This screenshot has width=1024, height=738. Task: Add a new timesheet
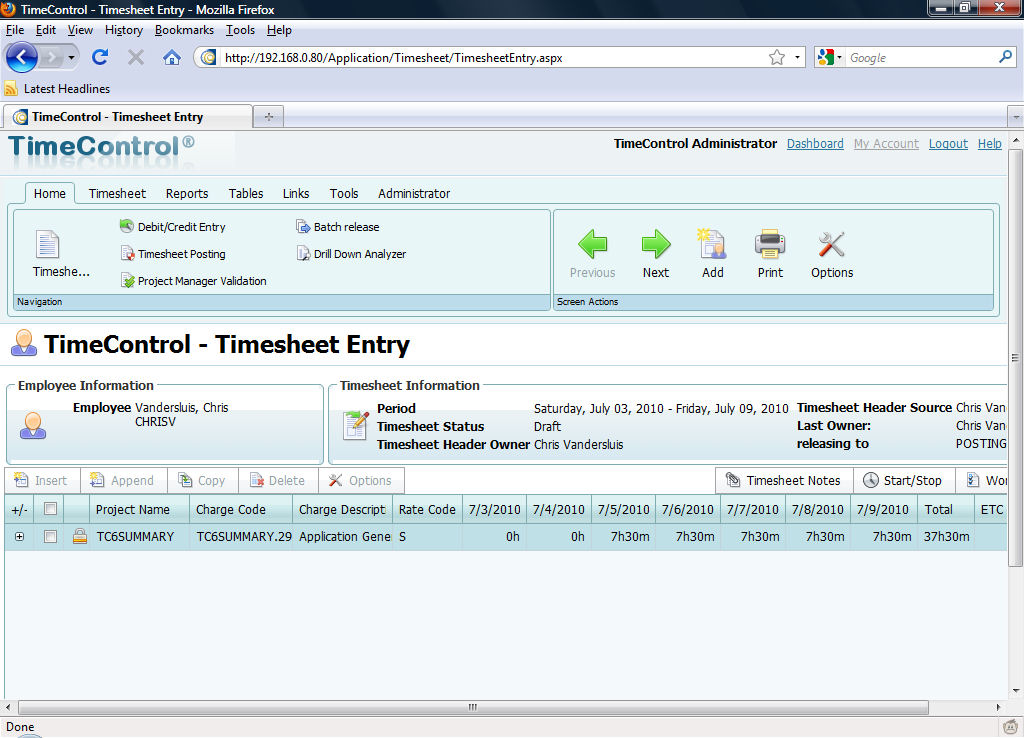(x=712, y=254)
